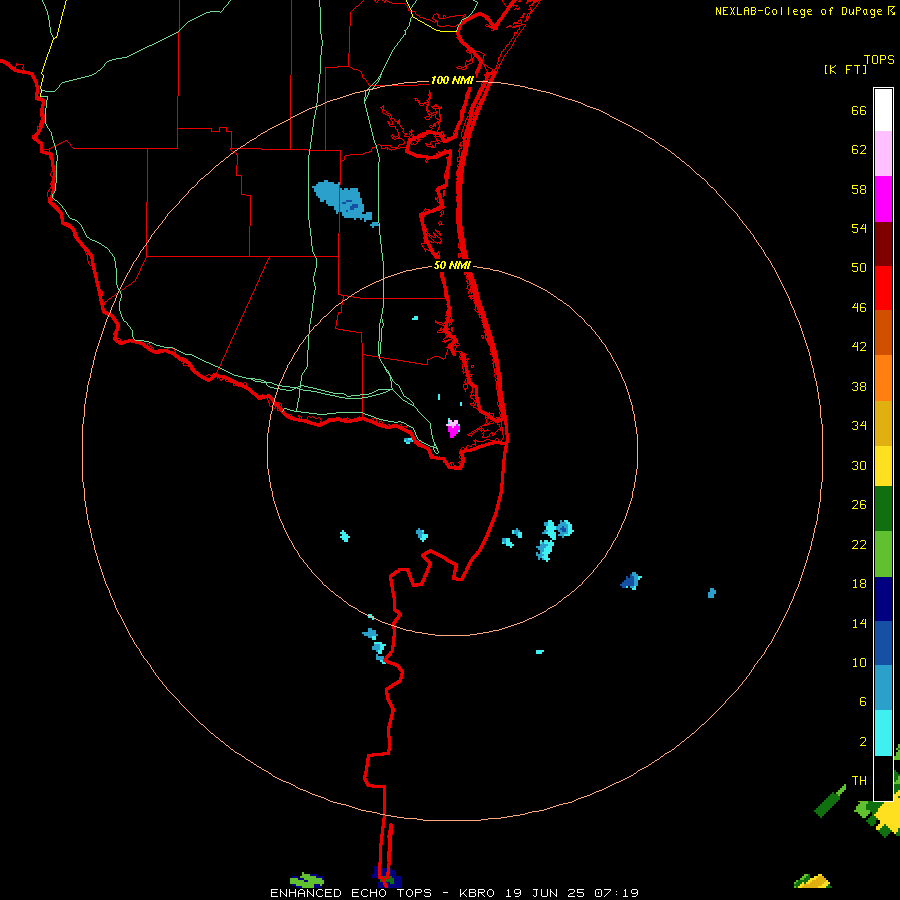The height and width of the screenshot is (900, 900).
Task: Click the NEXLAB-College of DuPage label
Action: tap(798, 11)
